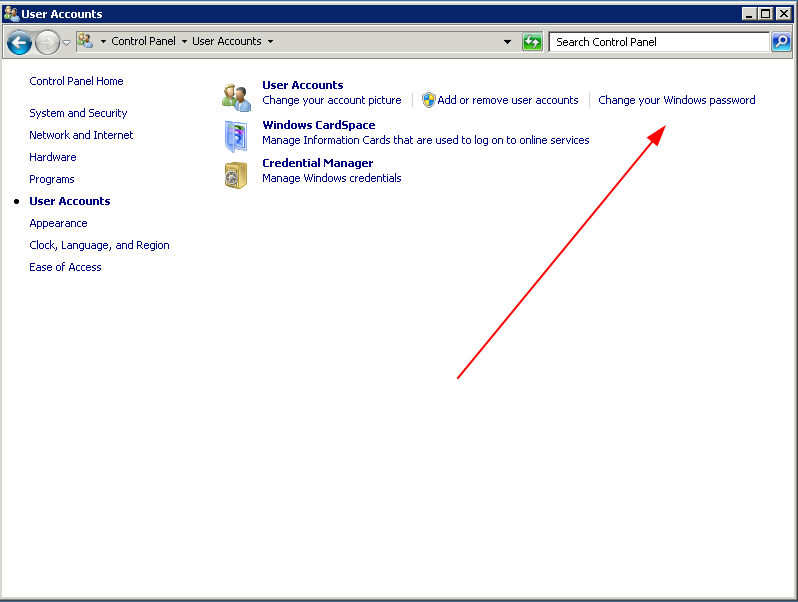Click Add or remove user accounts

point(508,100)
